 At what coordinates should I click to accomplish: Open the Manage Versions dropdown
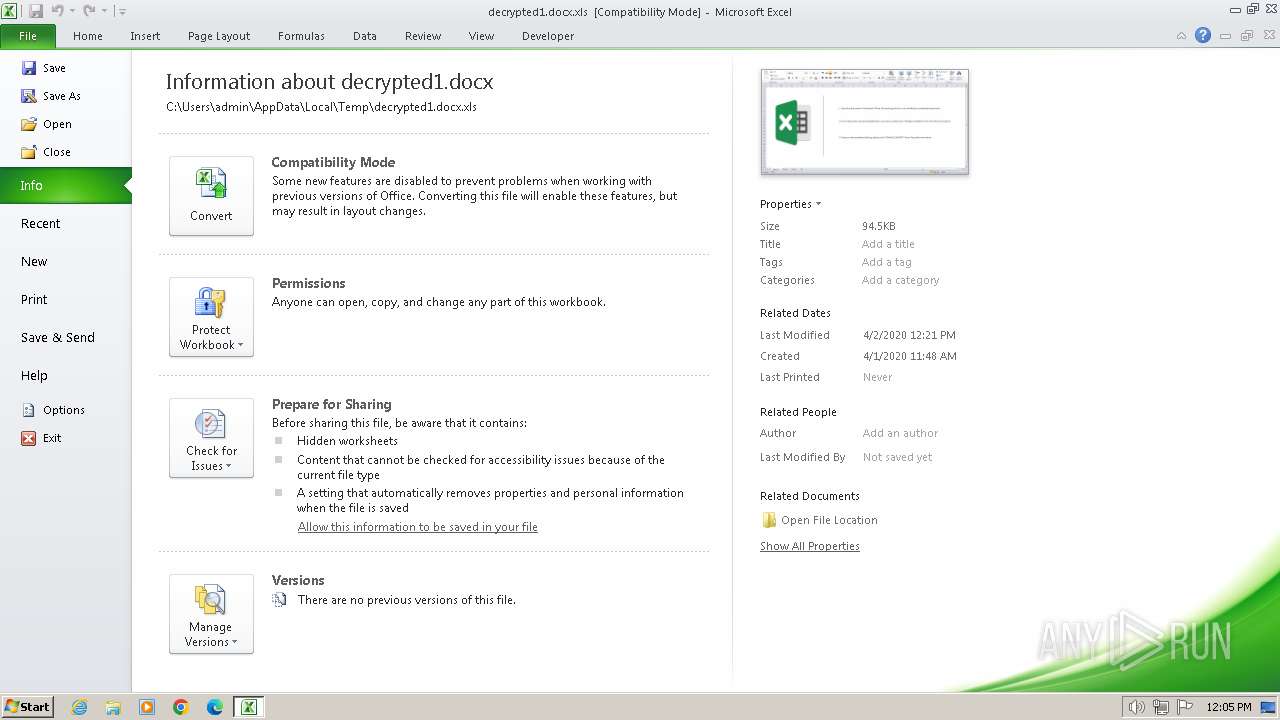(x=211, y=614)
